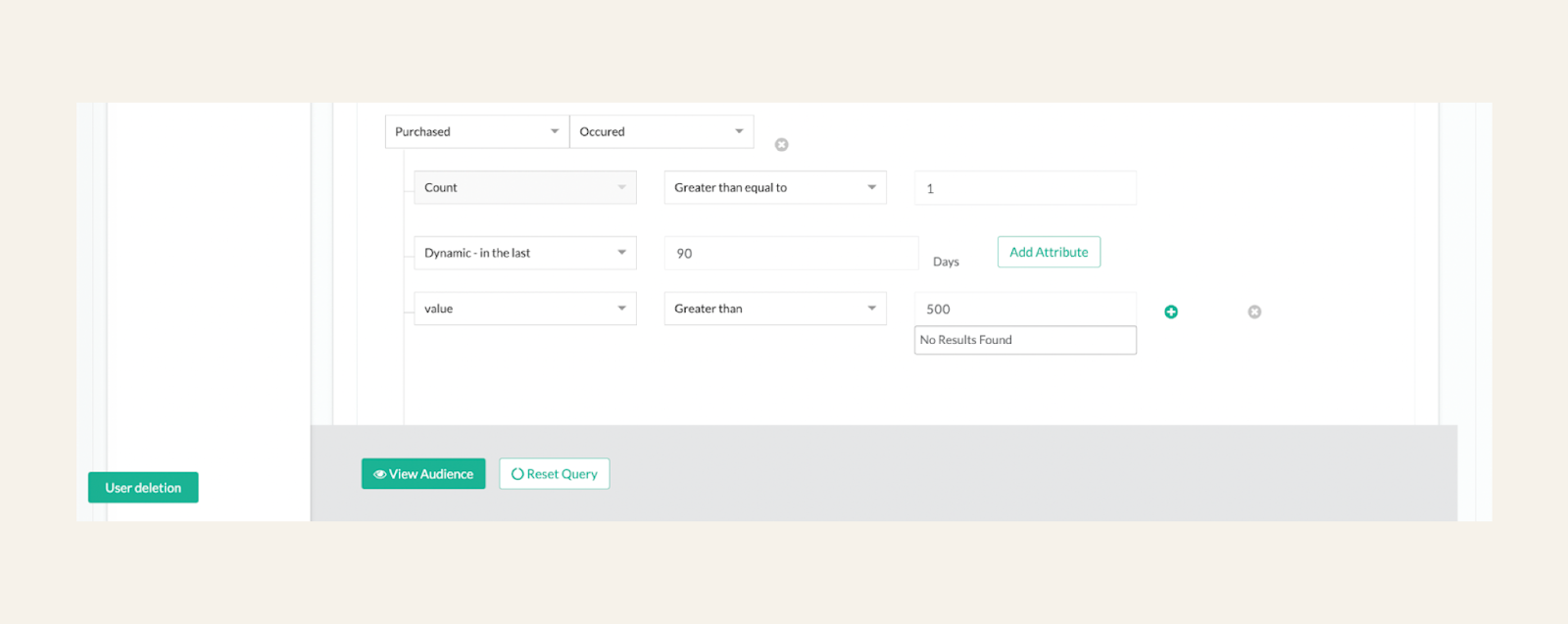Open the Greater than operator dropdown
The height and width of the screenshot is (624, 1568).
(x=775, y=309)
